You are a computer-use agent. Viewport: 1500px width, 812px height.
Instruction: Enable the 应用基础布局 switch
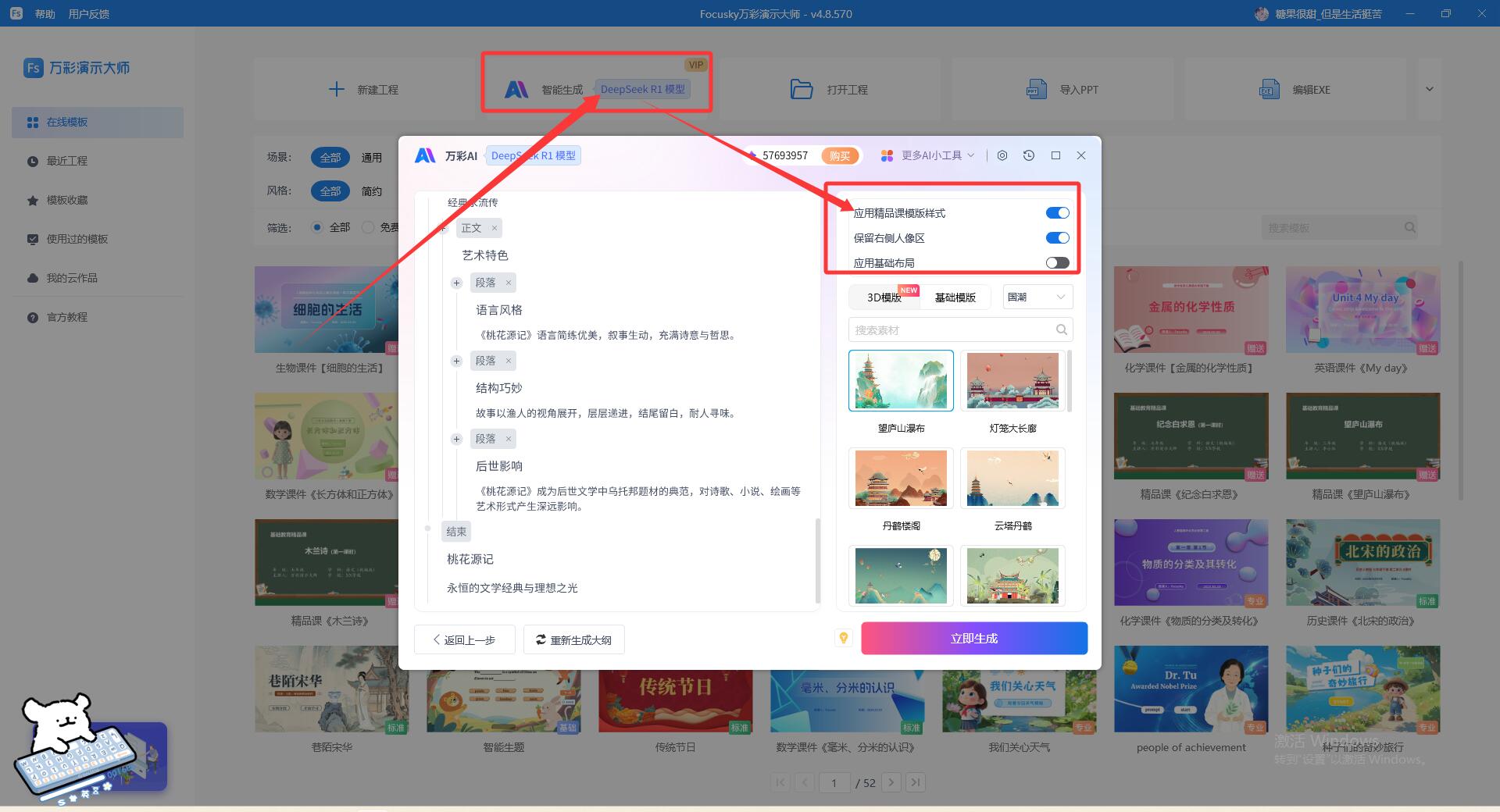click(x=1057, y=263)
